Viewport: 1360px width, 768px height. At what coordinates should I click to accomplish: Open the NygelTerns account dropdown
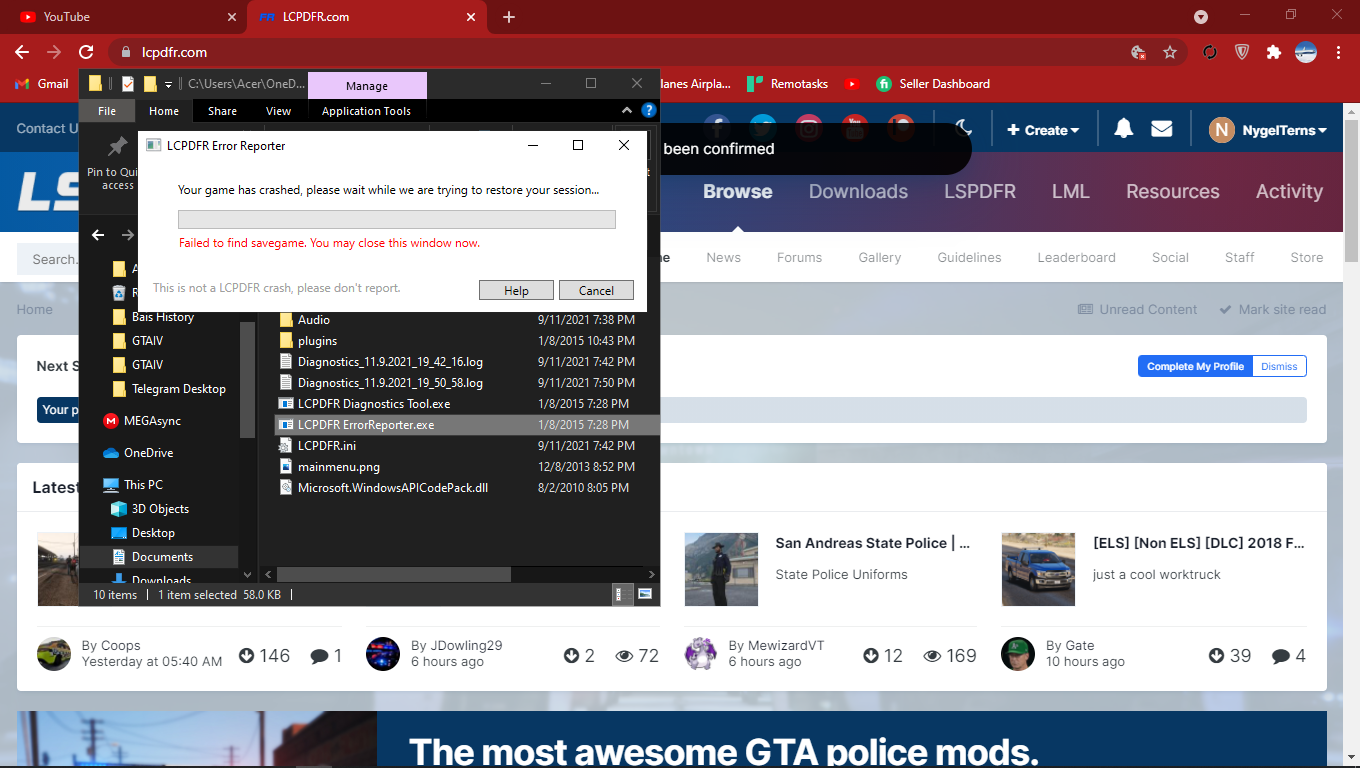(1268, 130)
